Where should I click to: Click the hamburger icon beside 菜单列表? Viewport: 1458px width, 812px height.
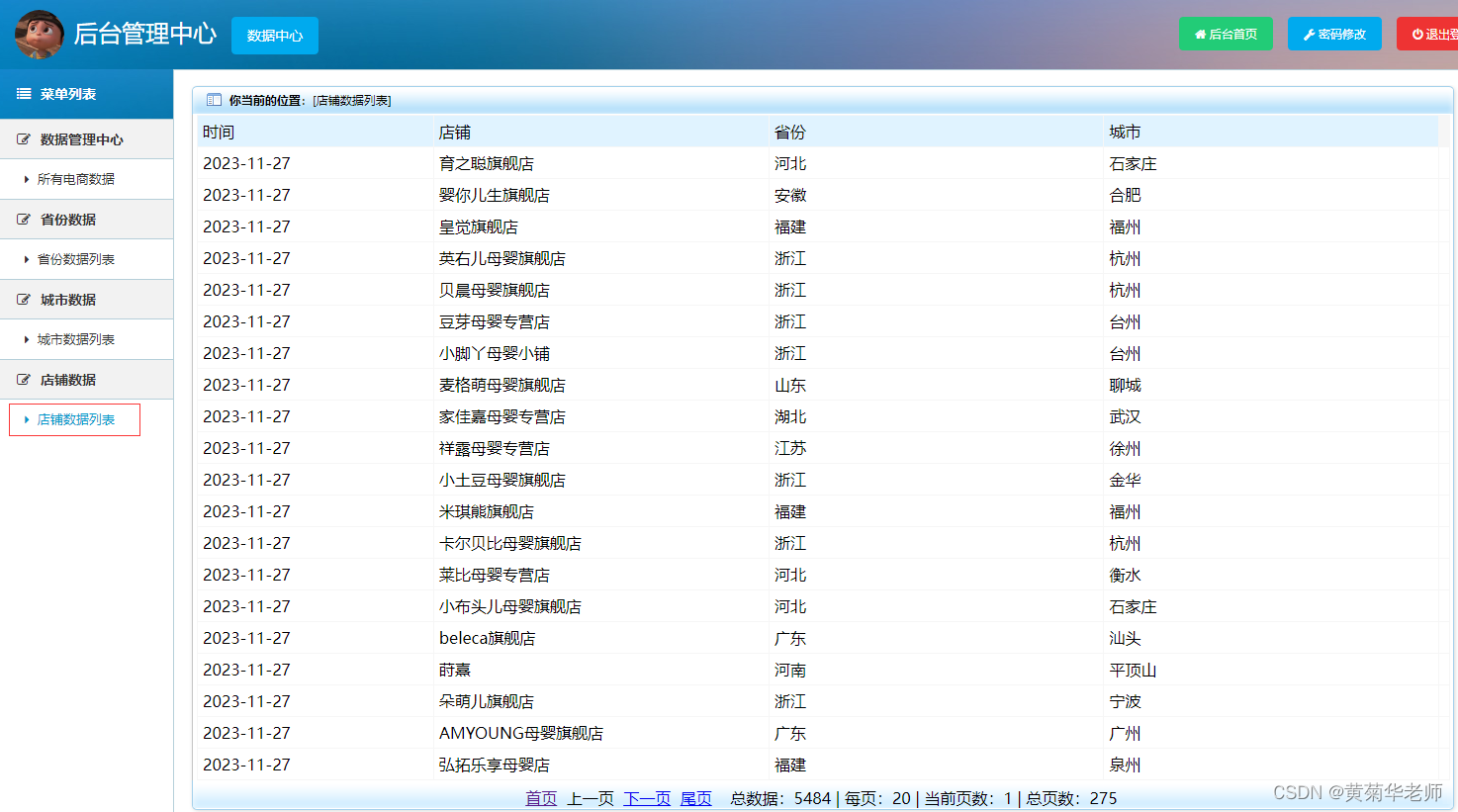click(x=22, y=94)
